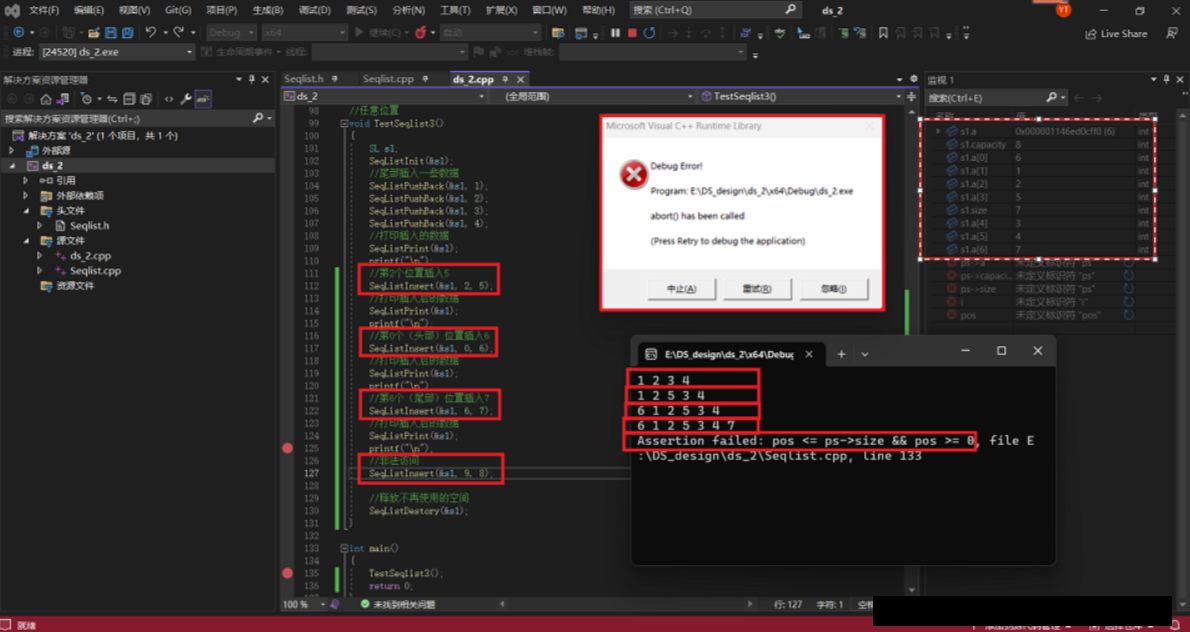Click the Navigate Backward circle arrow
This screenshot has height=632, width=1190.
[x=18, y=33]
